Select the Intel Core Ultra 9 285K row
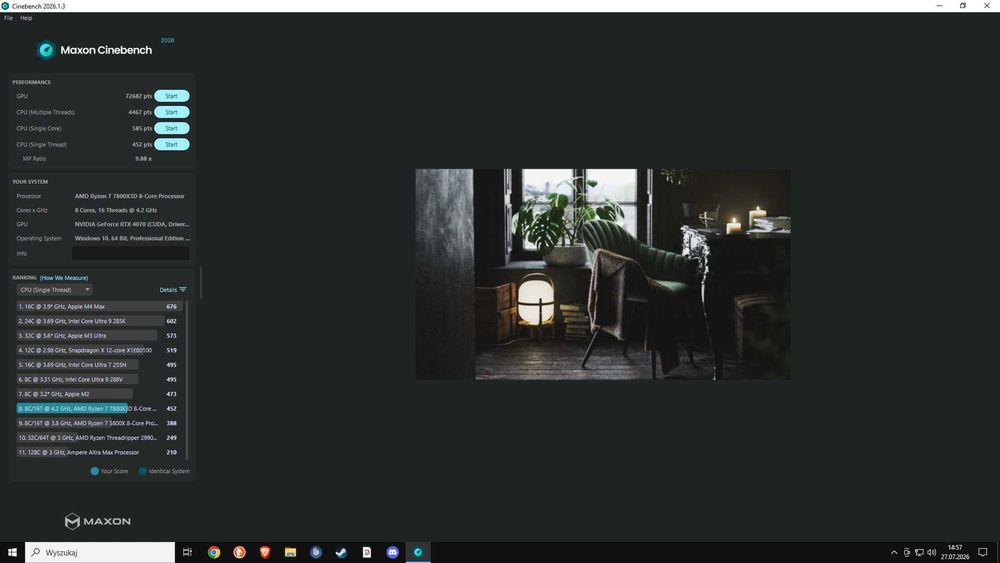 click(99, 321)
